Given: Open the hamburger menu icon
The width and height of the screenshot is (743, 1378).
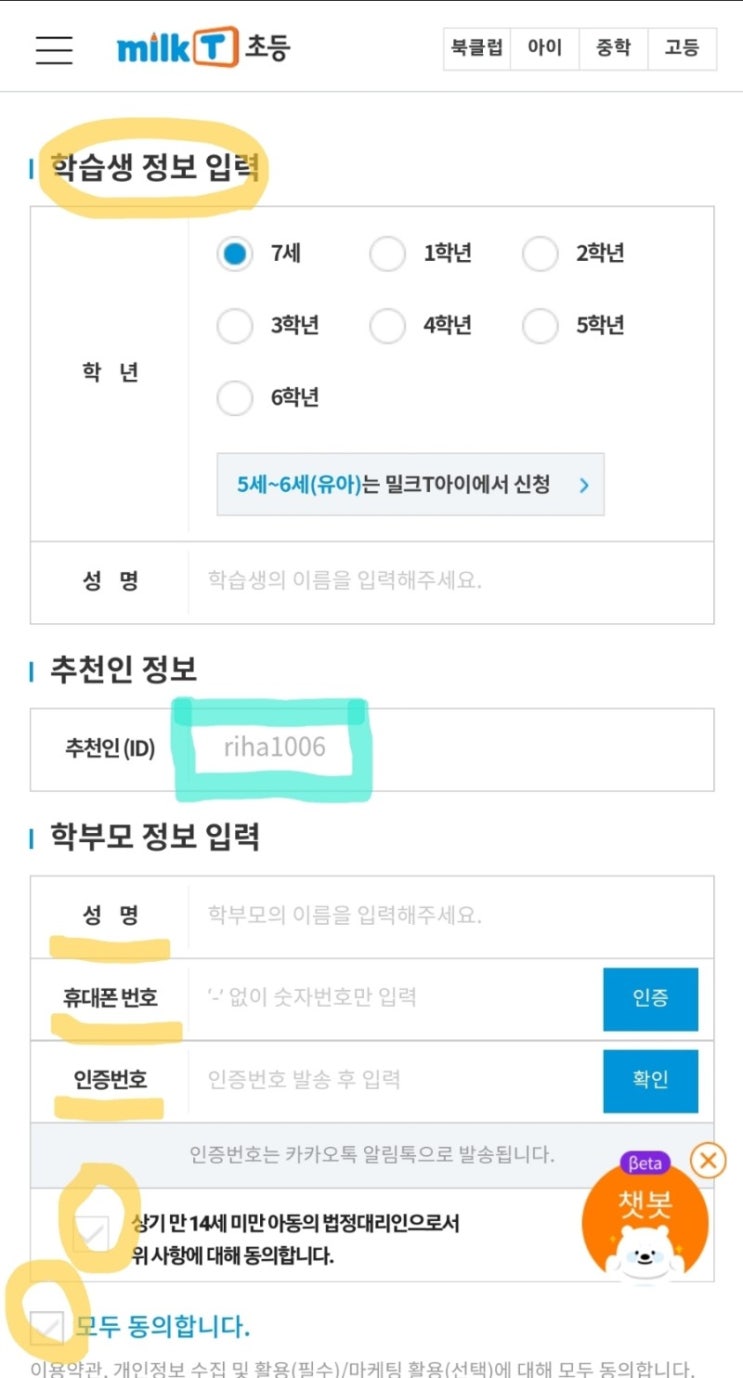Looking at the screenshot, I should (54, 49).
